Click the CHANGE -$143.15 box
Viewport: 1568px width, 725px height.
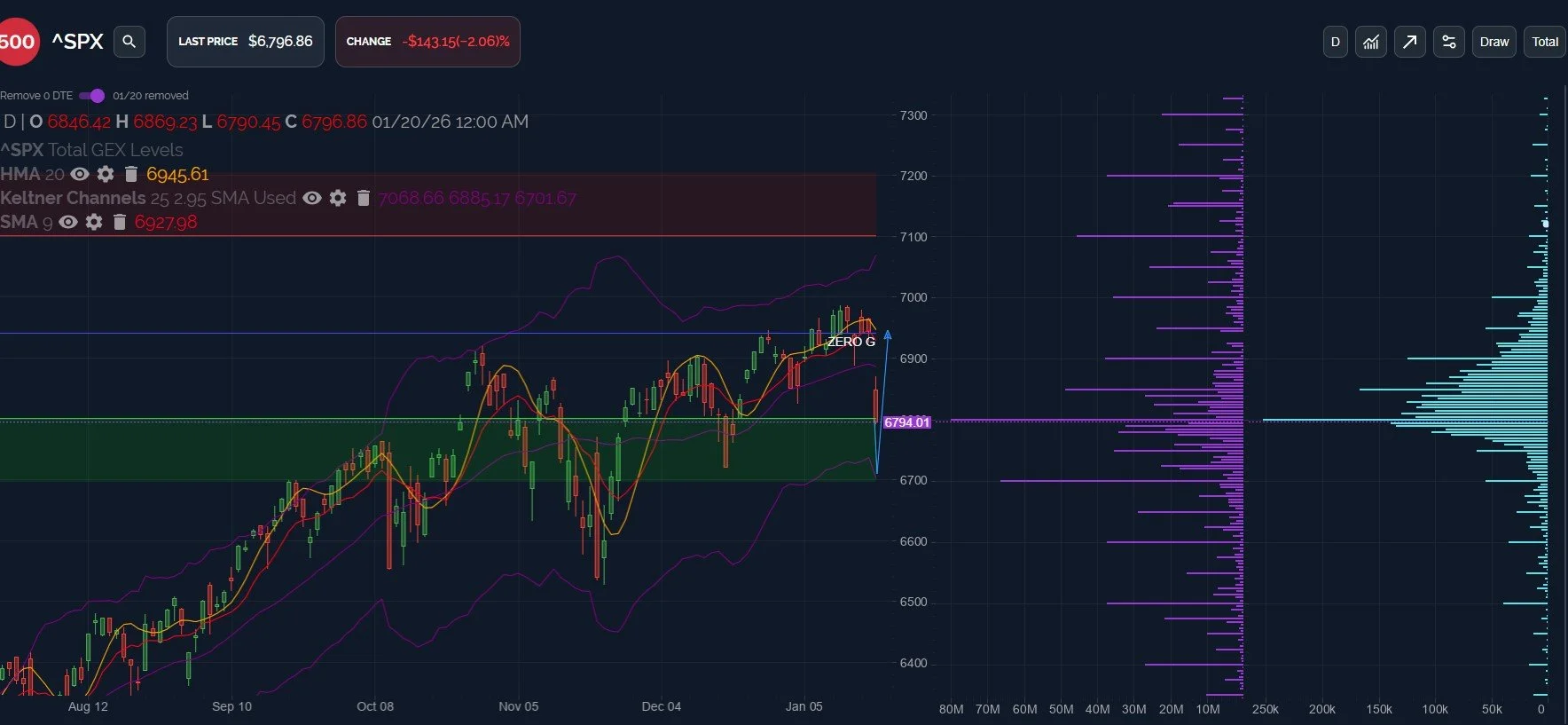click(x=427, y=42)
